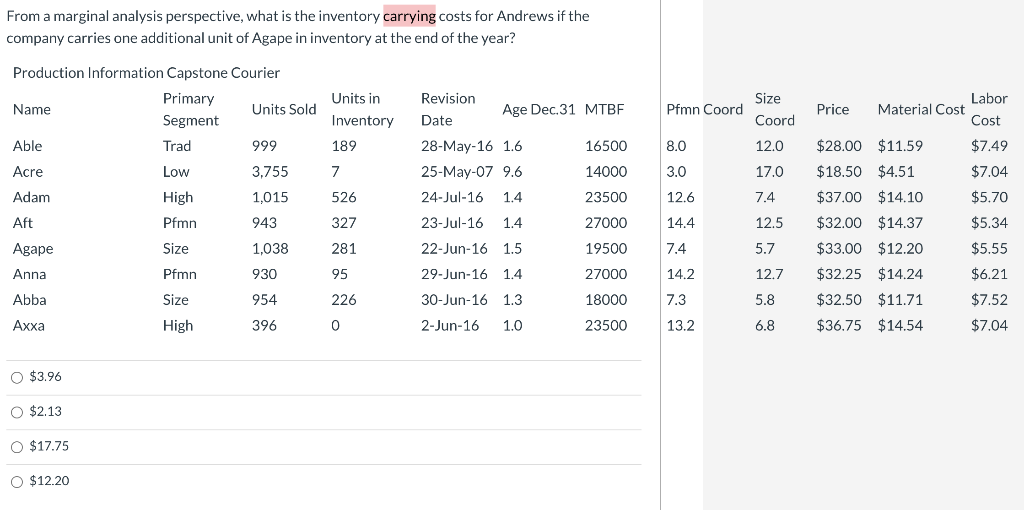The width and height of the screenshot is (1024, 510).
Task: Click the highlighted word 'carrying'
Action: click(x=409, y=16)
